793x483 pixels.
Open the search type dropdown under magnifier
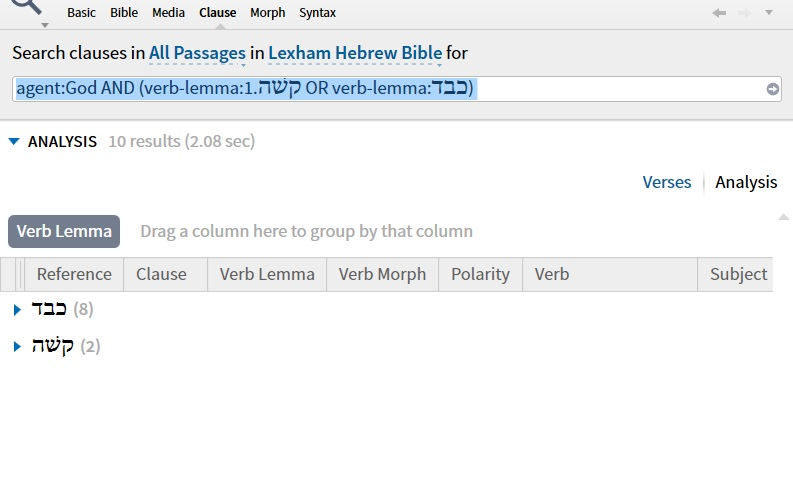(x=45, y=23)
